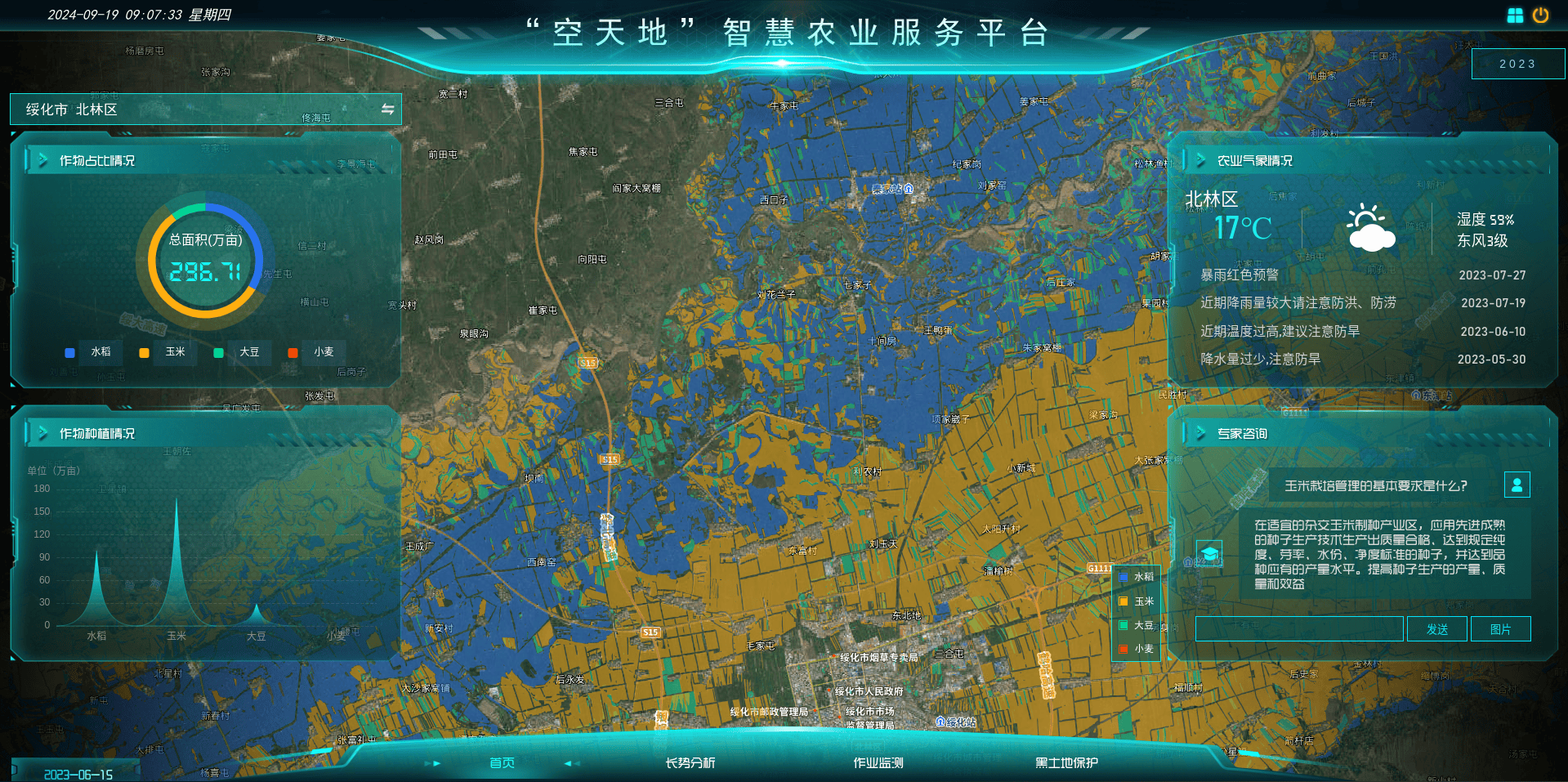The width and height of the screenshot is (1568, 782).
Task: Click the question 玉米栽培管理的基本要求是什么?
Action: pos(1376,485)
